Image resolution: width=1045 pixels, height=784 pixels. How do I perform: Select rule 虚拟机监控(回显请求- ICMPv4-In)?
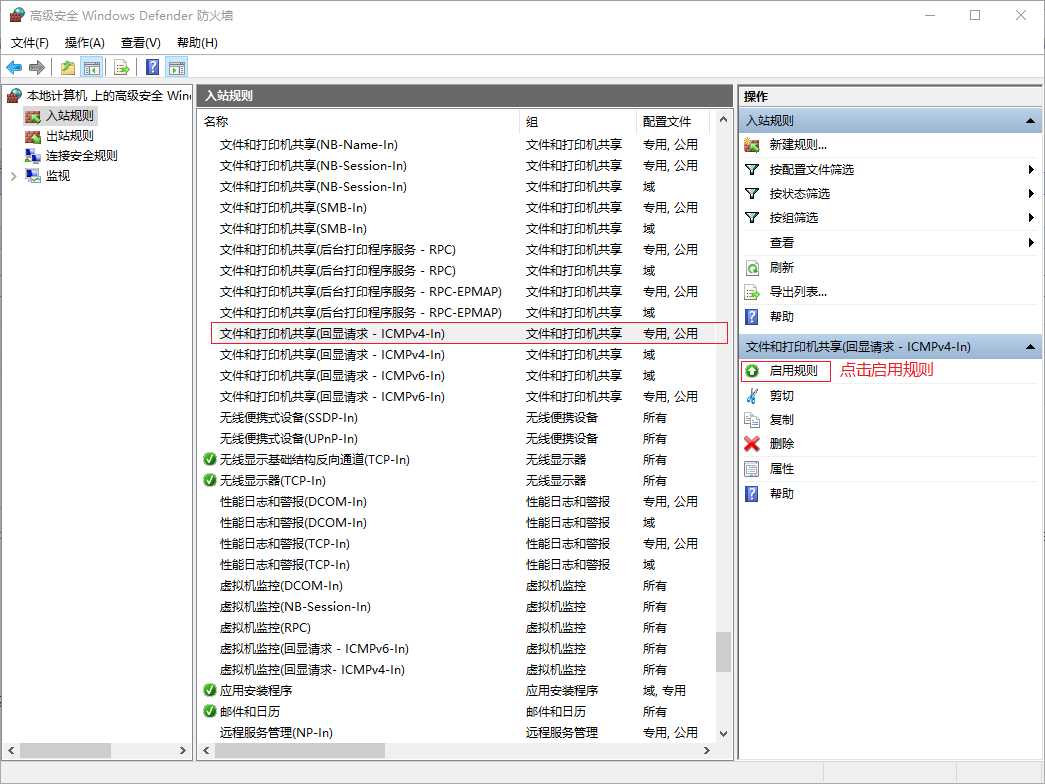coord(312,669)
